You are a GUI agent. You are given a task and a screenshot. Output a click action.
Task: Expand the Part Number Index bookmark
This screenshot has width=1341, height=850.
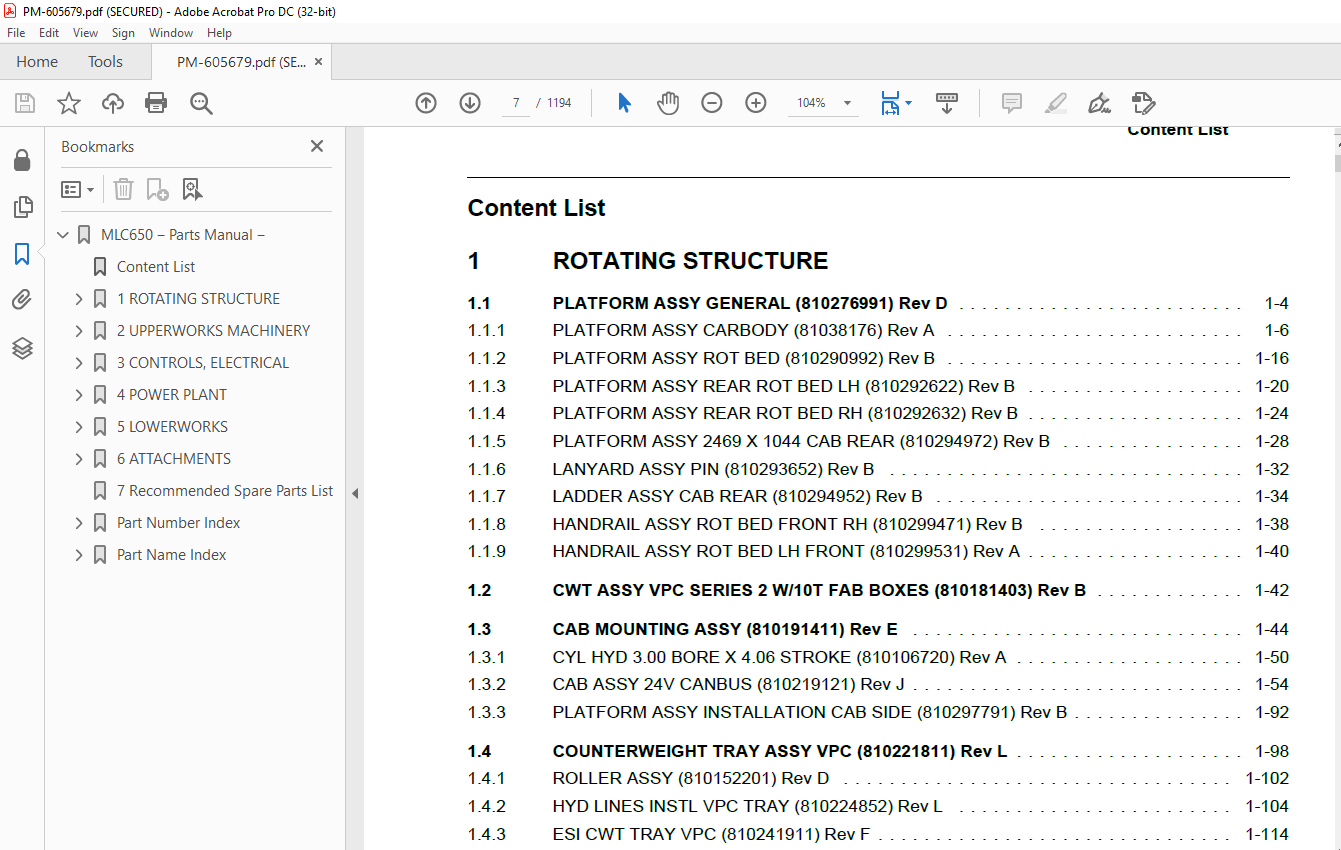[79, 523]
